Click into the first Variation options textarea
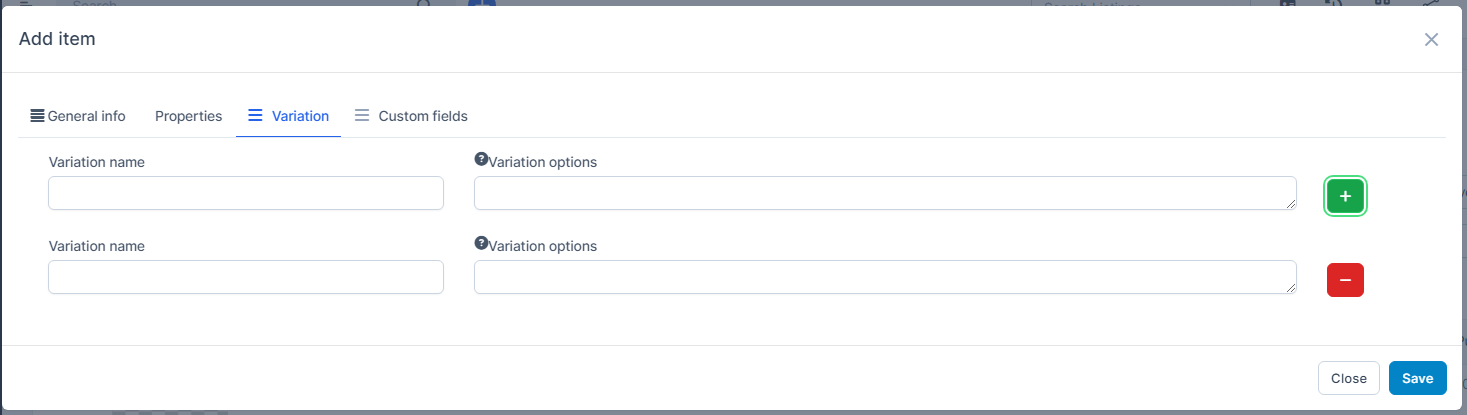The image size is (1467, 415). point(885,193)
